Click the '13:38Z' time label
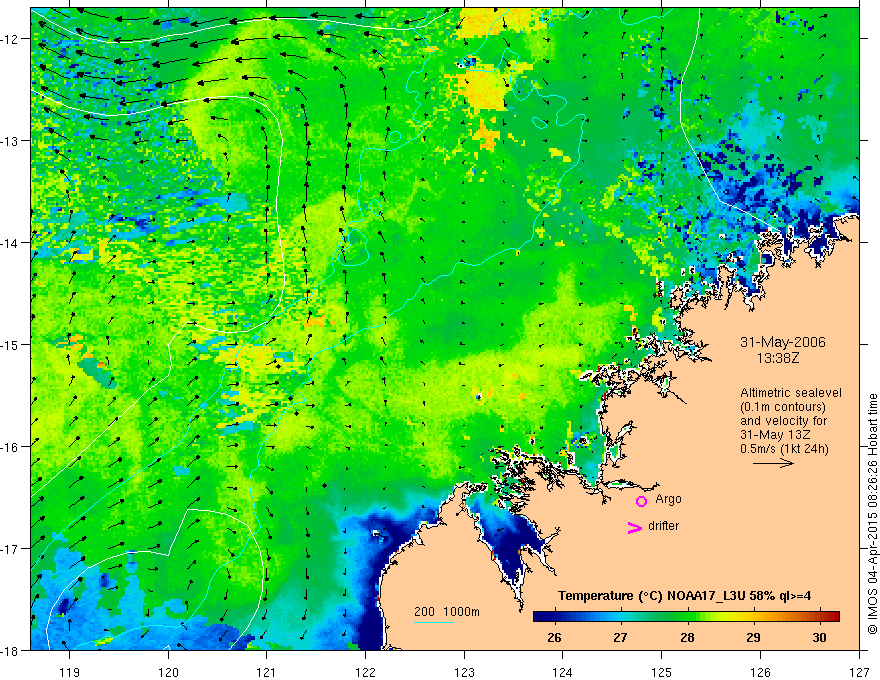This screenshot has height=680, width=880. coord(778,358)
